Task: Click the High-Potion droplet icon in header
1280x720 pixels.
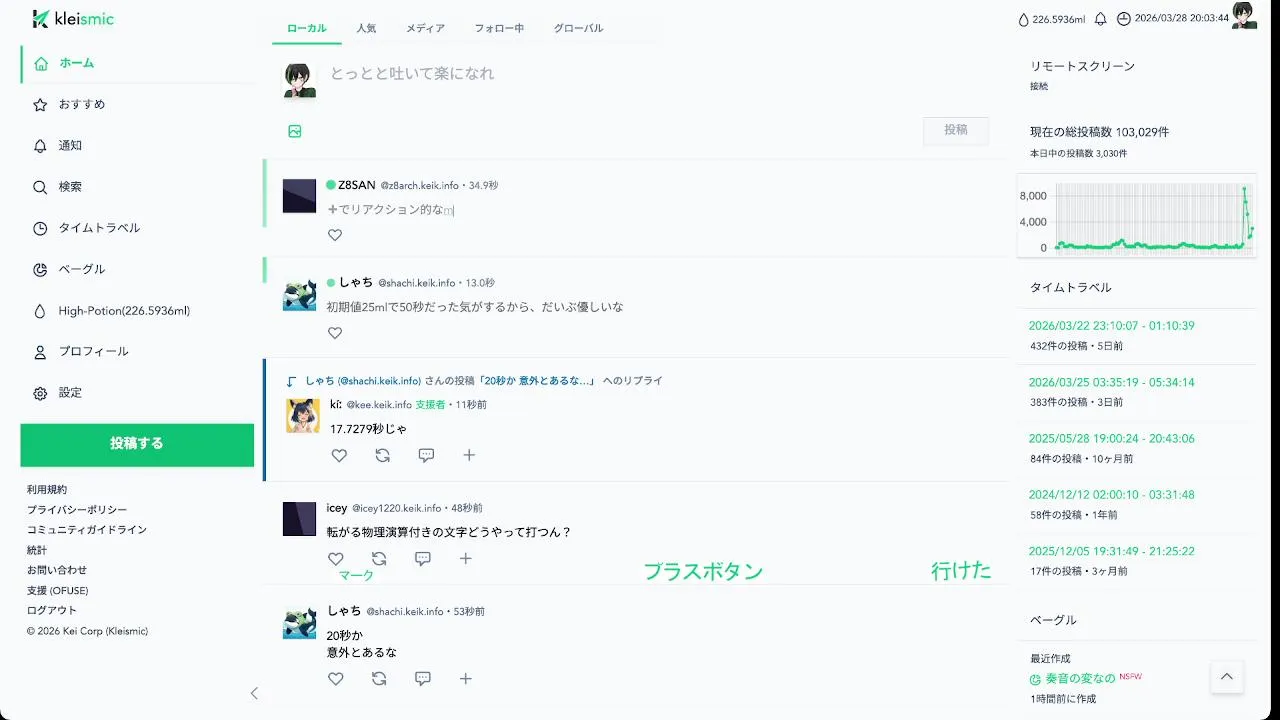Action: (1023, 19)
